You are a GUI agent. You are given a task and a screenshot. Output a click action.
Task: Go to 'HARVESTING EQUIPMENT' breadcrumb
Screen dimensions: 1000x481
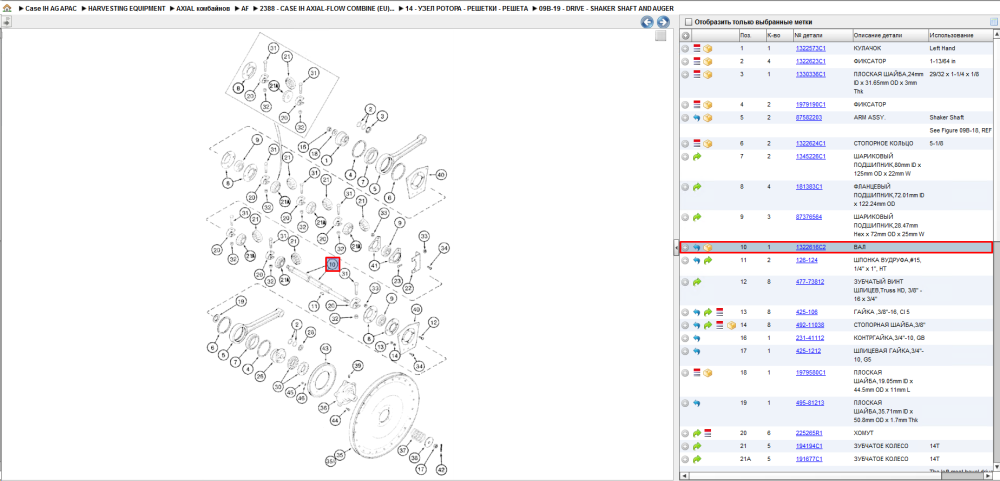(126, 10)
